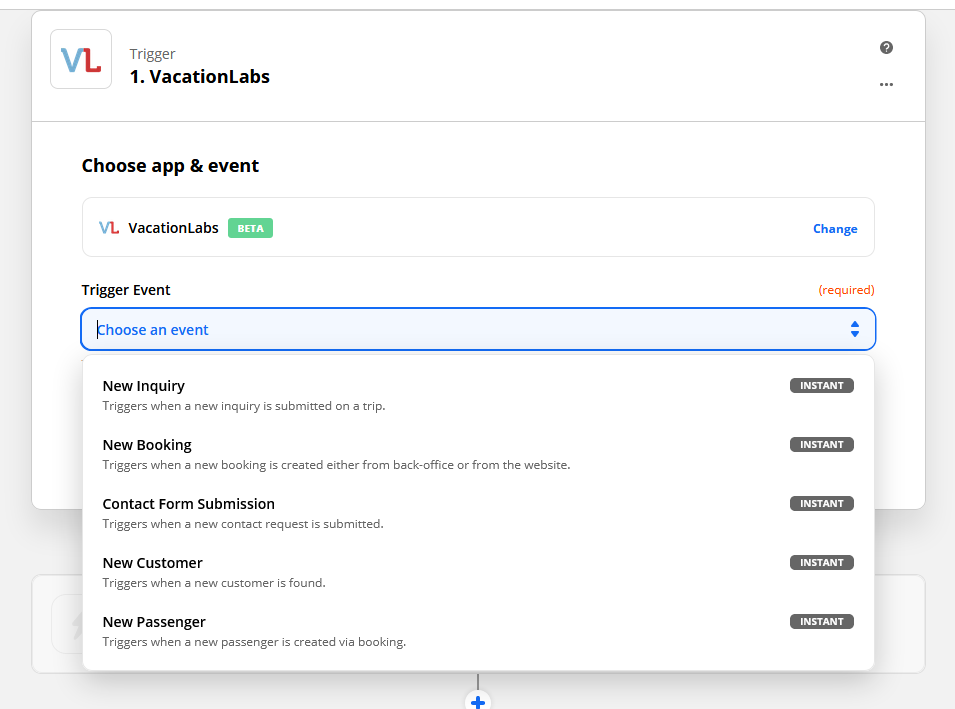This screenshot has height=709, width=955.
Task: Click INSTANT badge for Contact Form Submission
Action: pos(822,504)
